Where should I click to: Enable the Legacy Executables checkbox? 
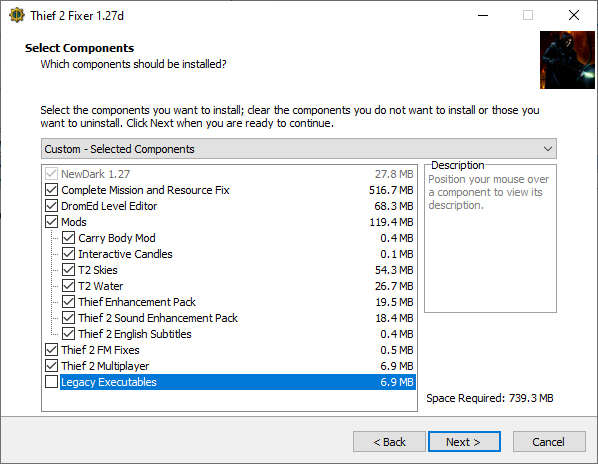51,382
